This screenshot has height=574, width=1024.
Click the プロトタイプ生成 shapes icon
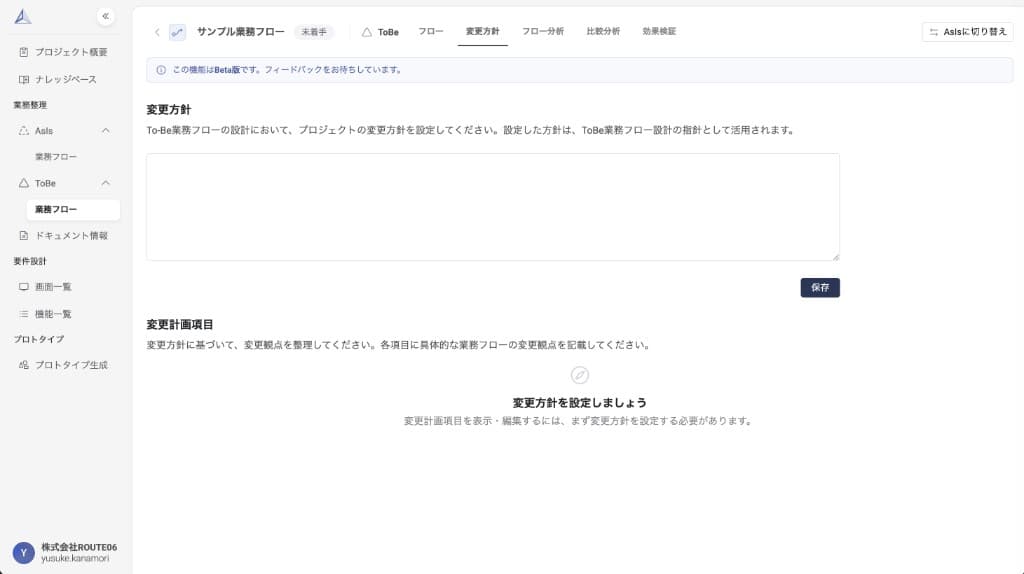pyautogui.click(x=24, y=365)
